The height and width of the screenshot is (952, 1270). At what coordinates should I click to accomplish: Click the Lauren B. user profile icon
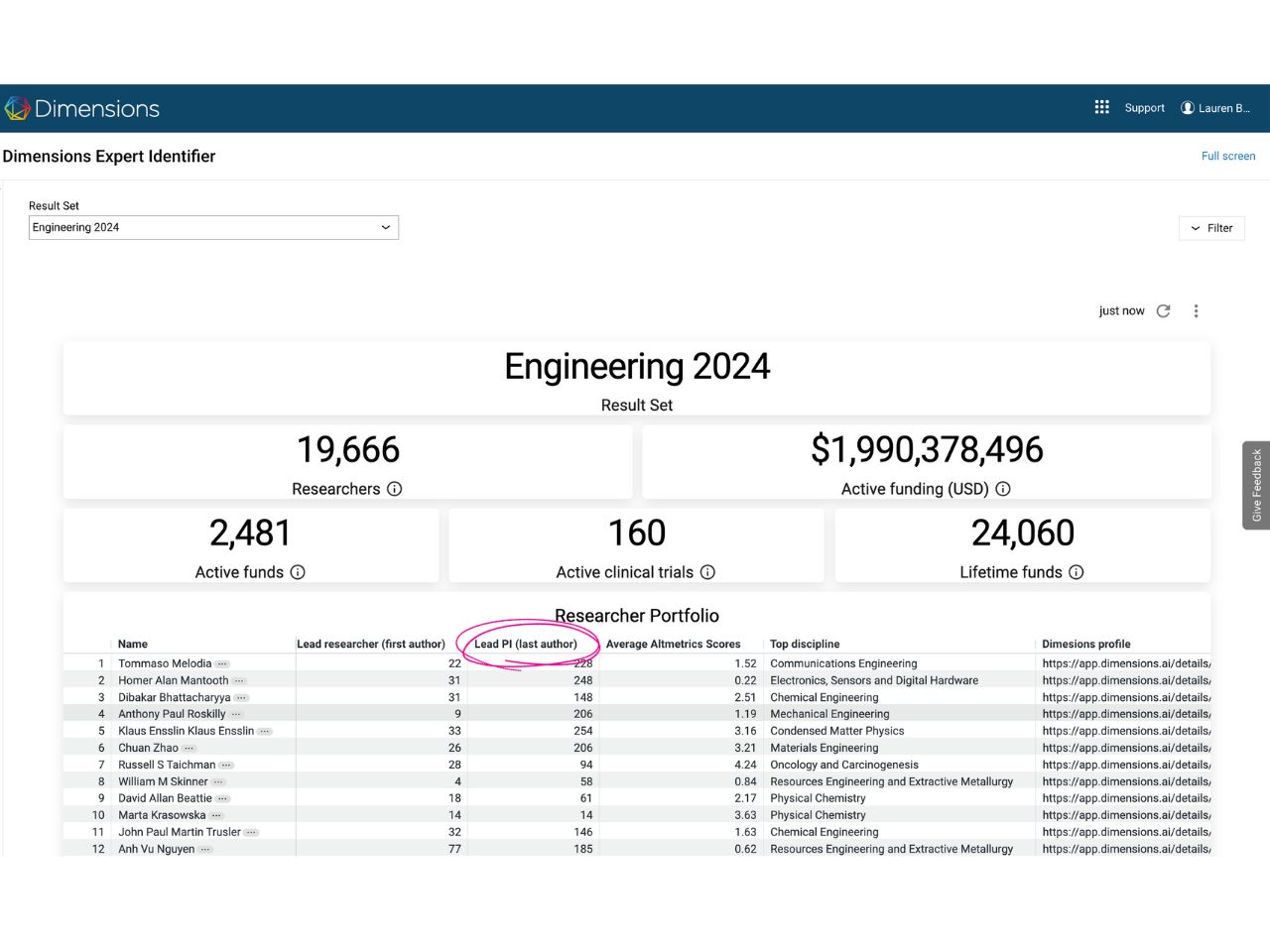coord(1188,108)
